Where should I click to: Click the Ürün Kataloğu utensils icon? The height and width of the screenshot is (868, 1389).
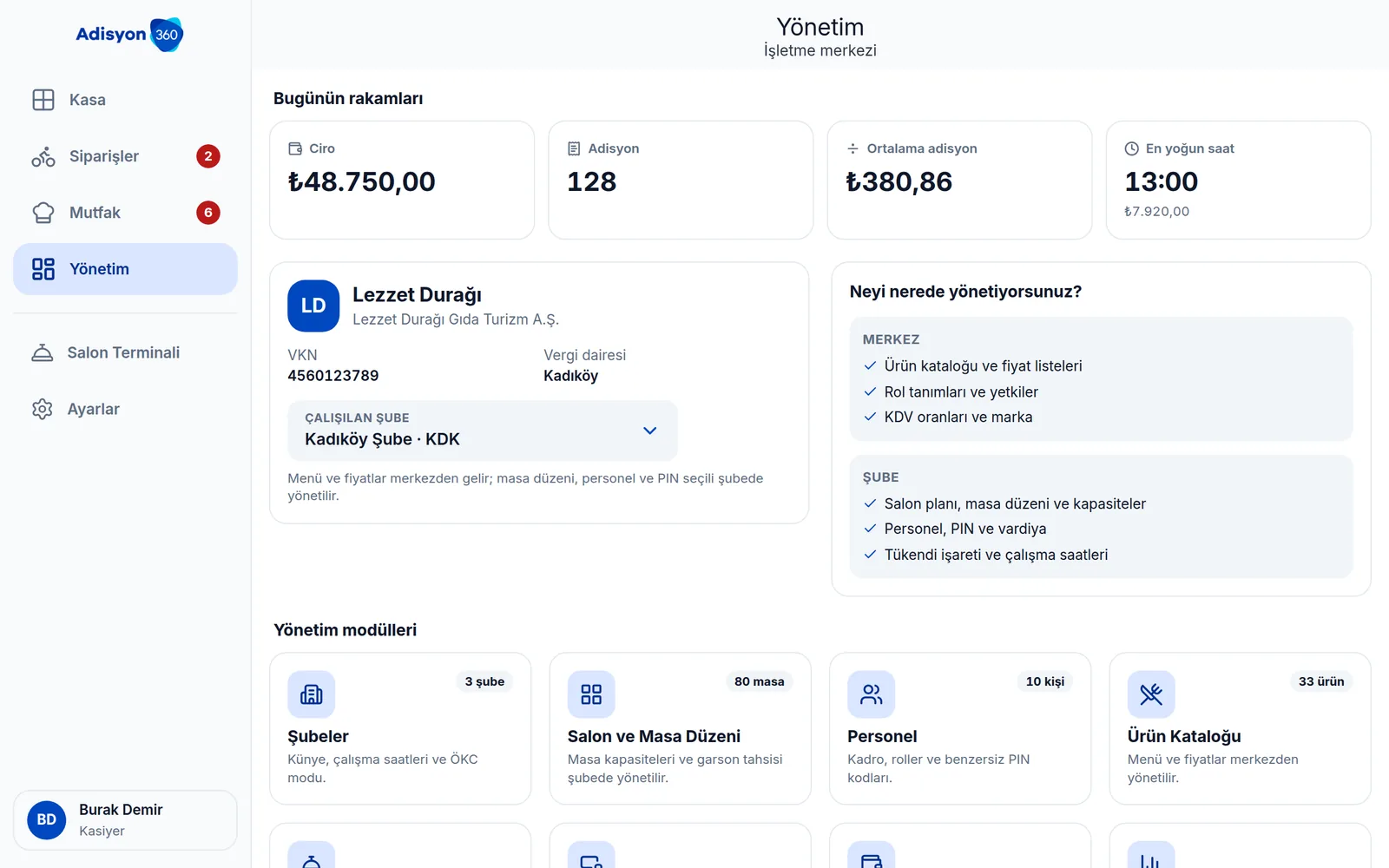pyautogui.click(x=1151, y=694)
